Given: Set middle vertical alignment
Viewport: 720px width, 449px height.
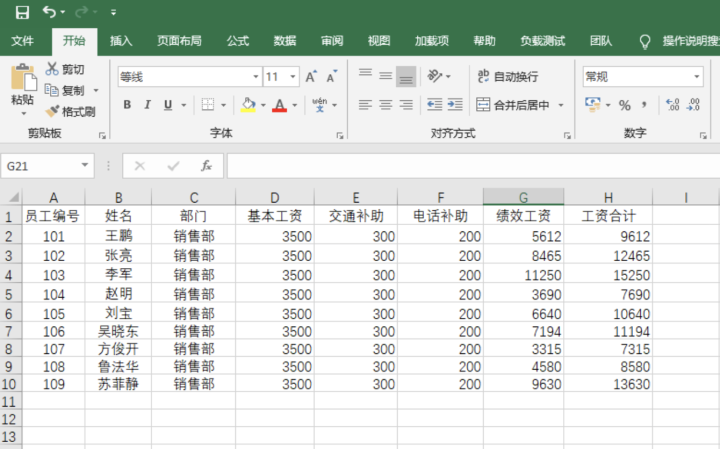Looking at the screenshot, I should (x=386, y=76).
